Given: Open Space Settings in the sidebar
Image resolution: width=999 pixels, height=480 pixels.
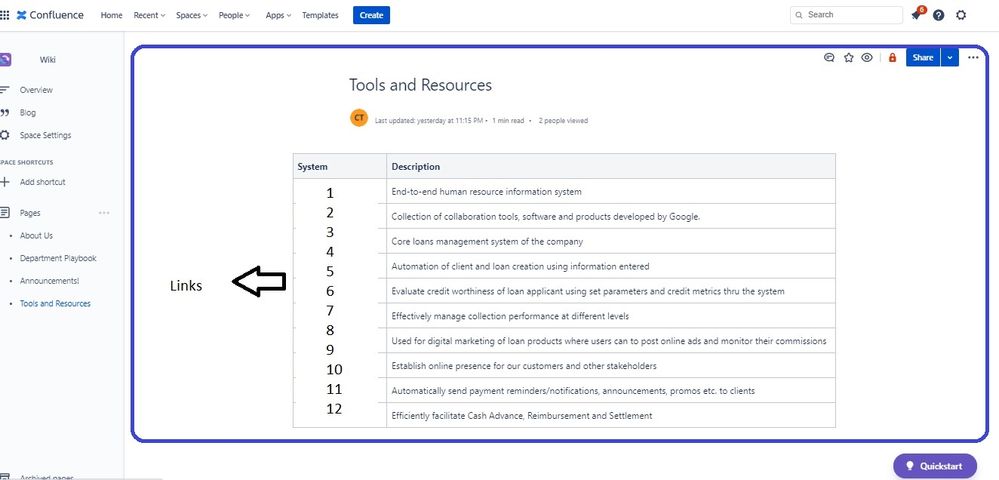Looking at the screenshot, I should click(x=45, y=135).
